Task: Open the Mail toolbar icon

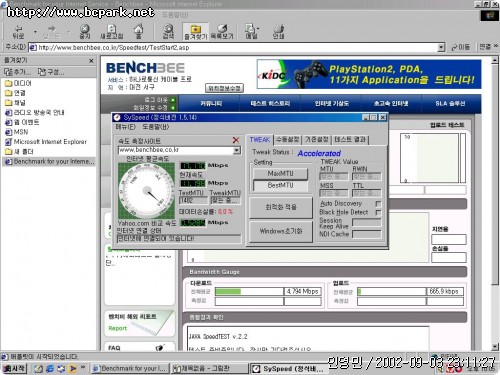Action: [x=251, y=31]
